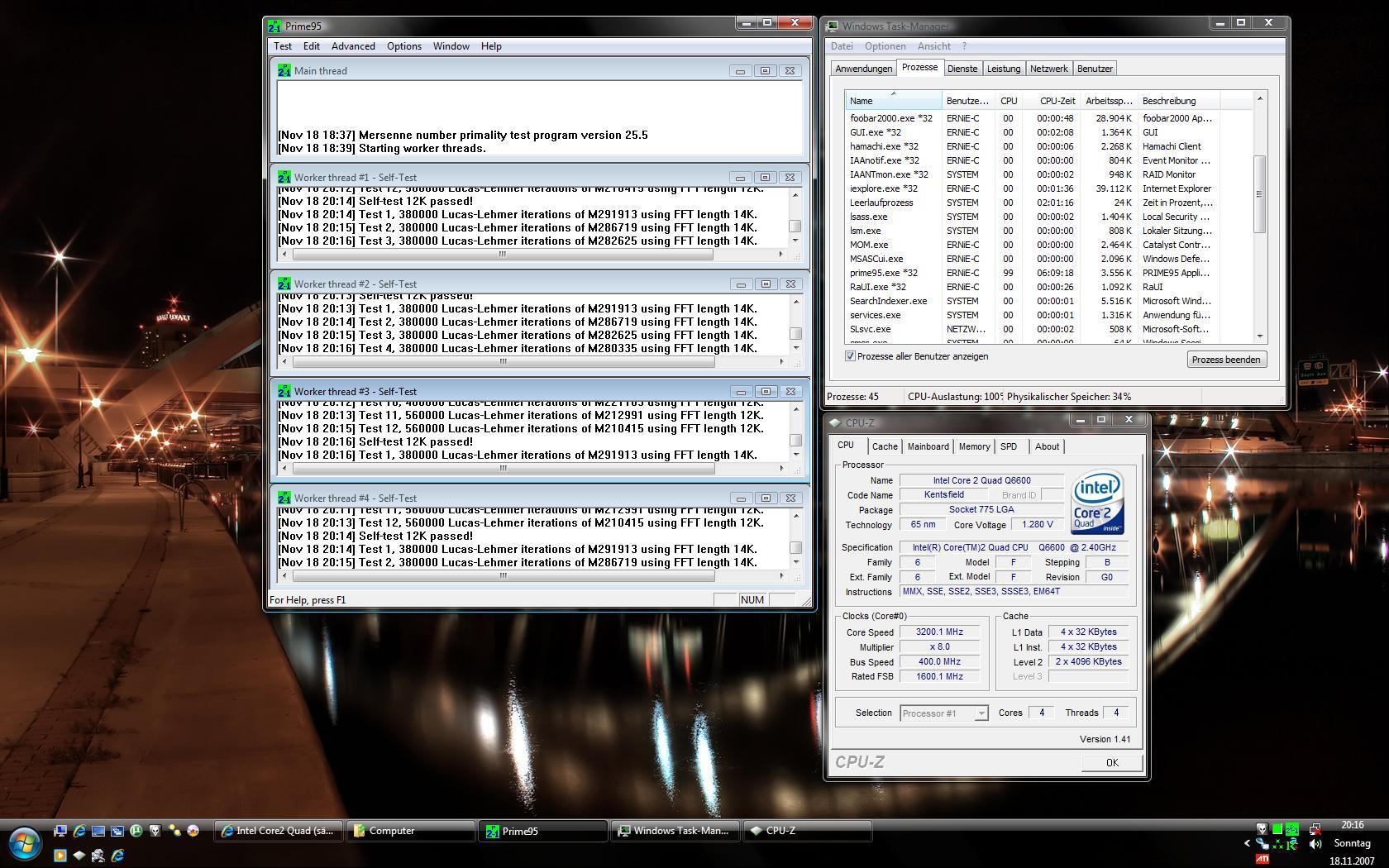The width and height of the screenshot is (1389, 868).
Task: Open Windows Media Player quick launch icon
Action: tap(60, 856)
